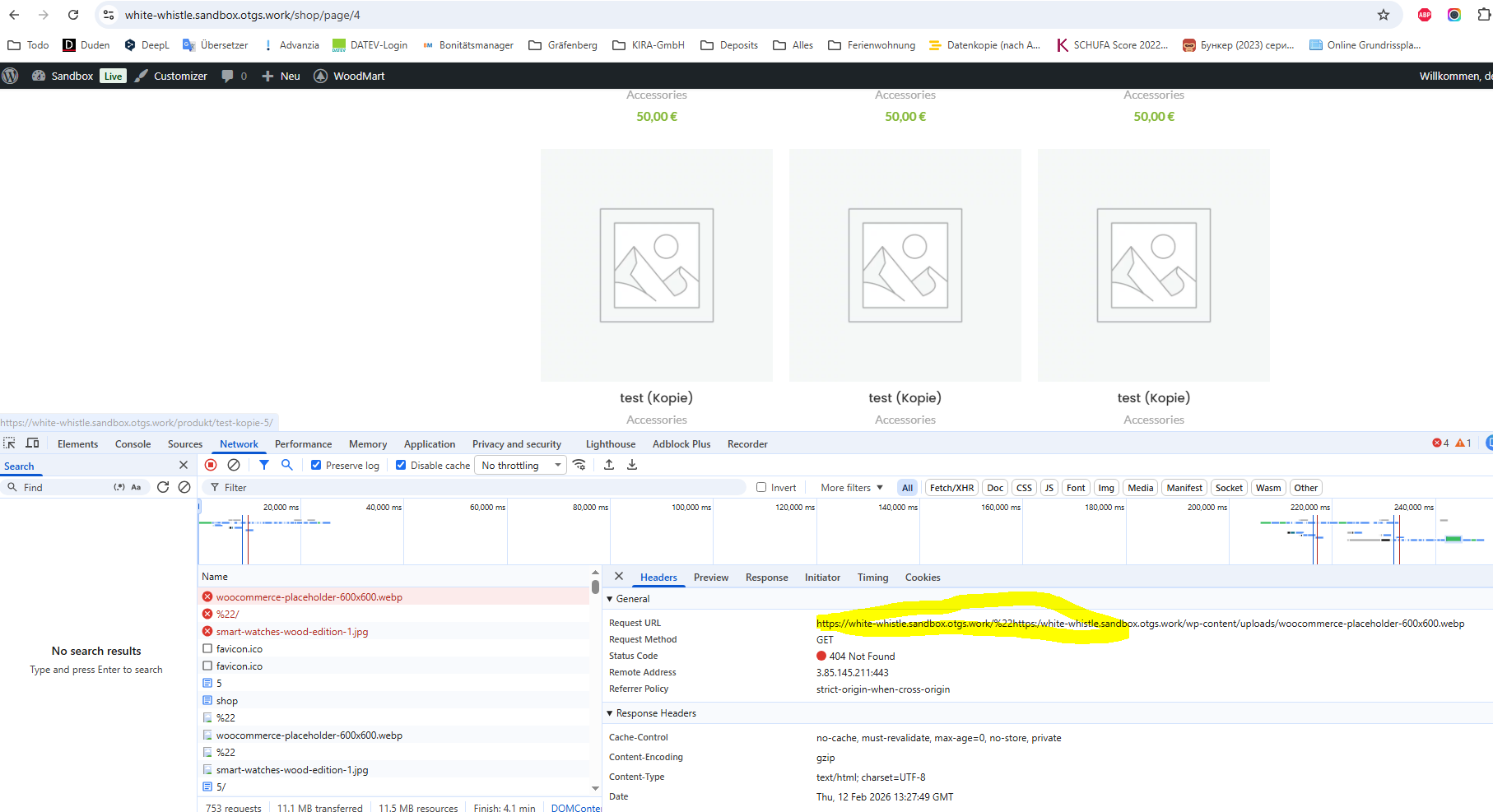Click the network Filter input field
Viewport: 1493px width, 812px height.
click(477, 488)
